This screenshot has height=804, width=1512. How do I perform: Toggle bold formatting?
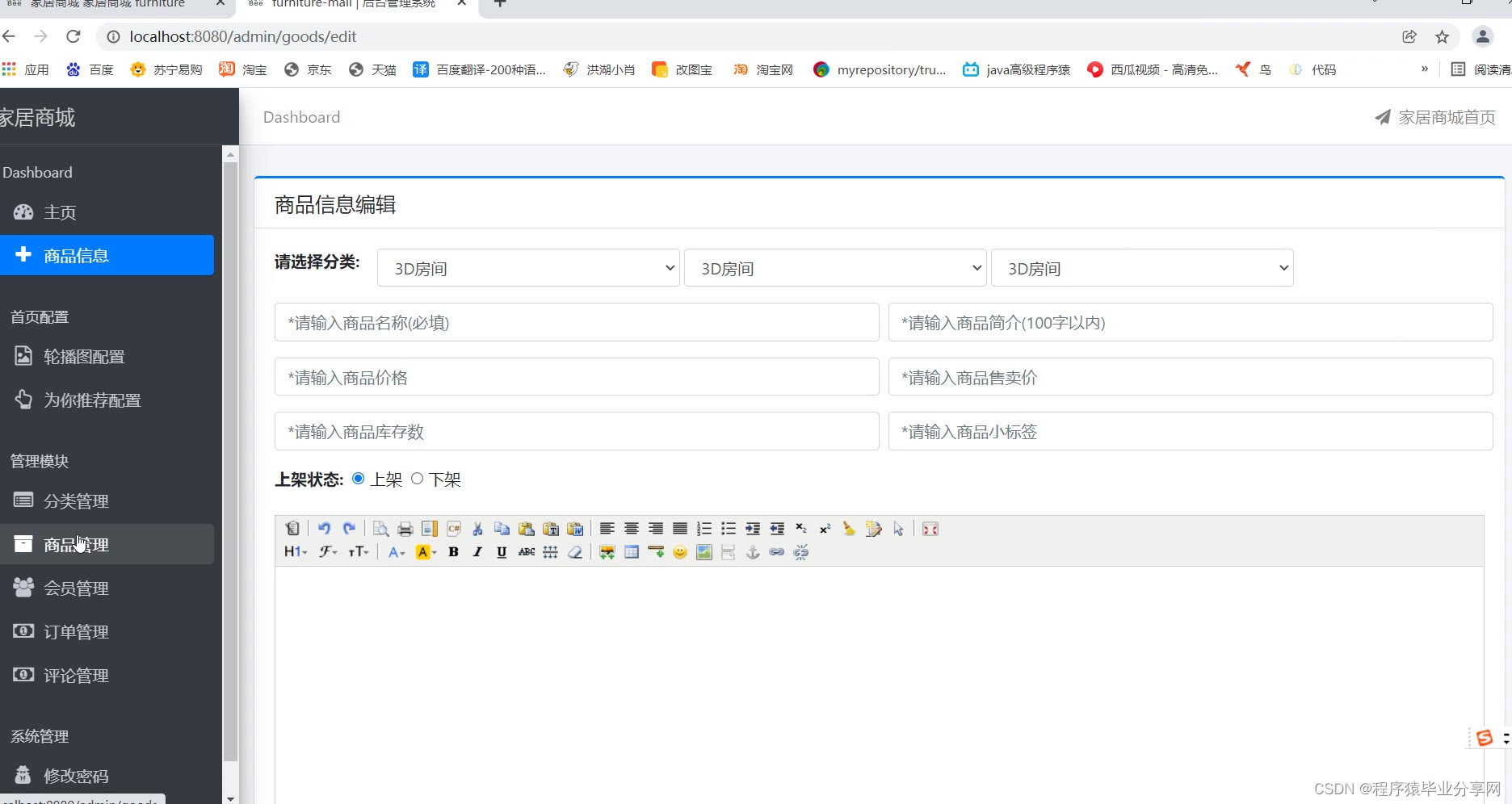[453, 552]
